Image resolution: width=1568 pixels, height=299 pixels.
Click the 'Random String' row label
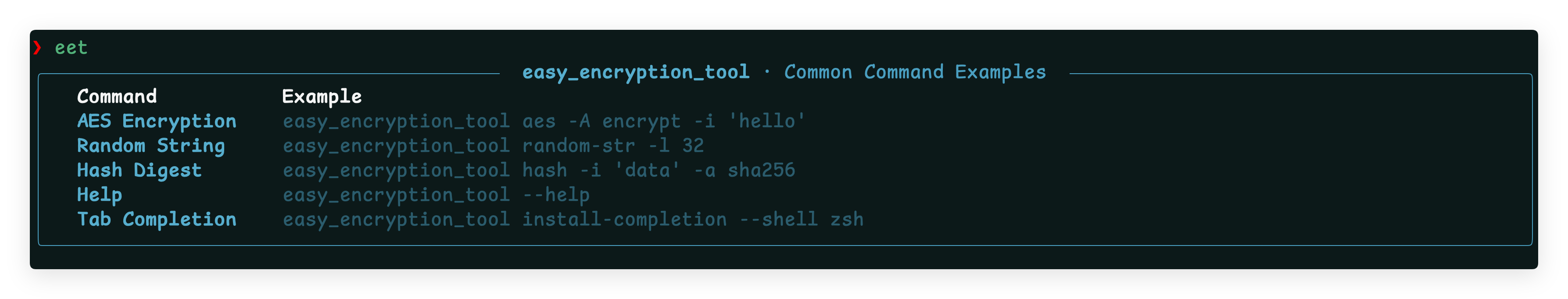pyautogui.click(x=151, y=146)
